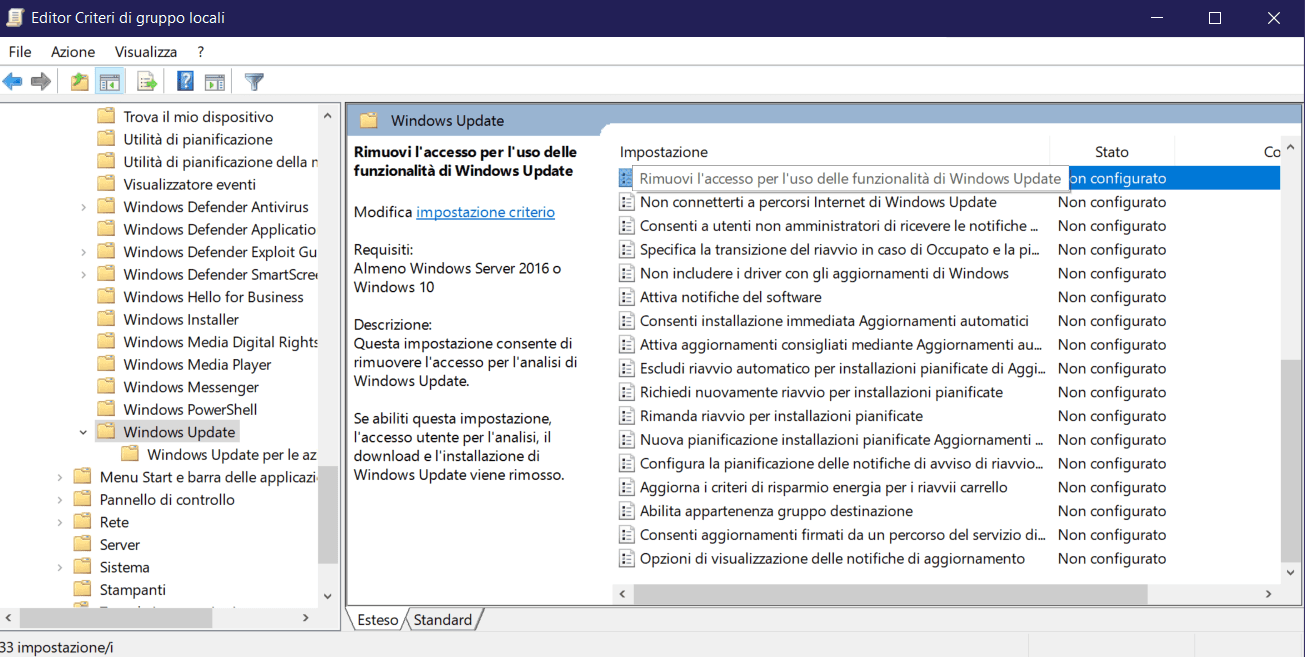Click tree pane scroll down arrow

[327, 596]
